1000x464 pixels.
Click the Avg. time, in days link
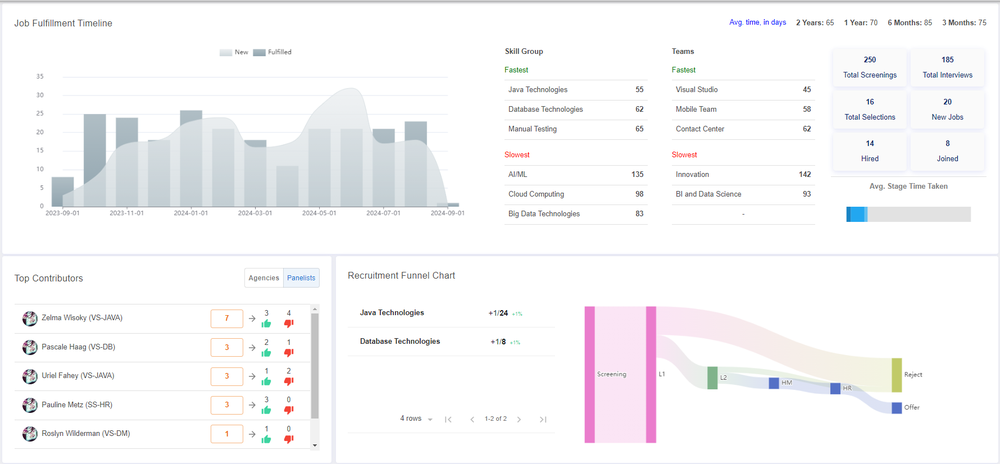point(758,22)
